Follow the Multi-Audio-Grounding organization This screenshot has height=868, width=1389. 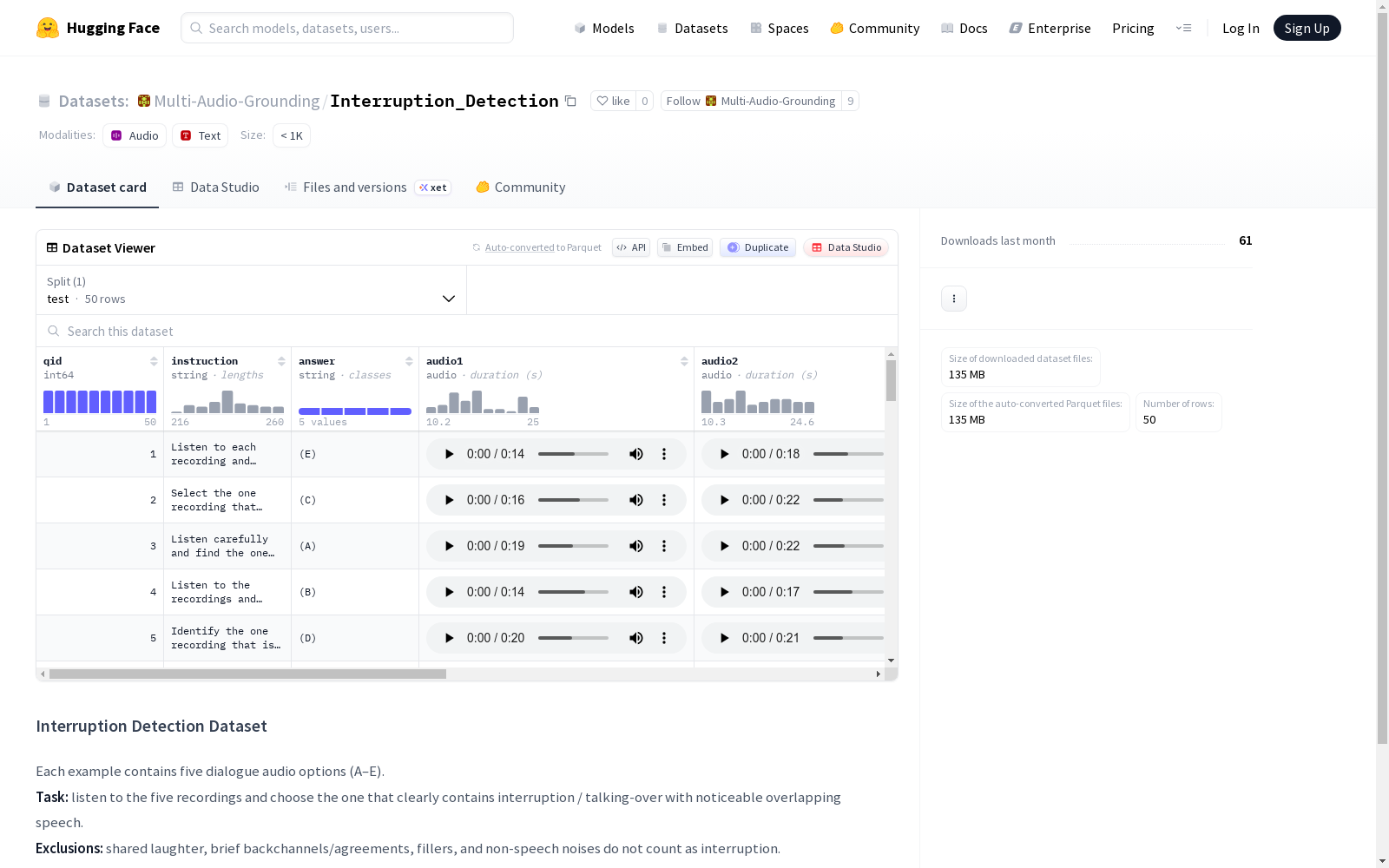coord(751,101)
